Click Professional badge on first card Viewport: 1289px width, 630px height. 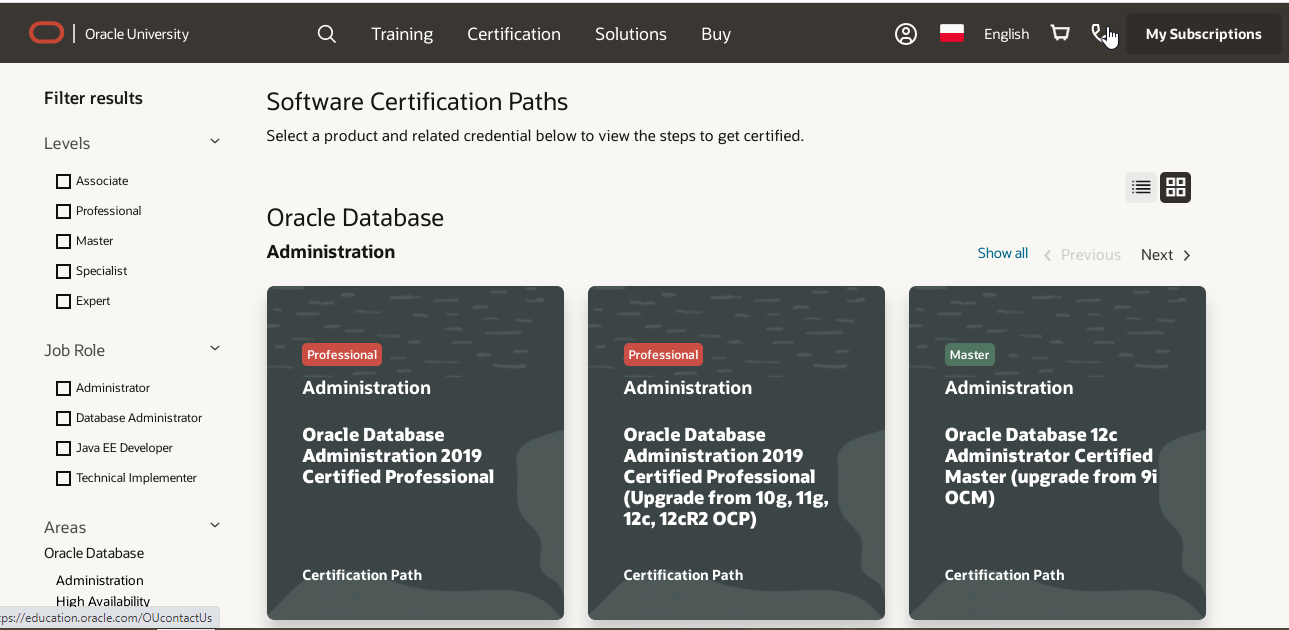[342, 355]
